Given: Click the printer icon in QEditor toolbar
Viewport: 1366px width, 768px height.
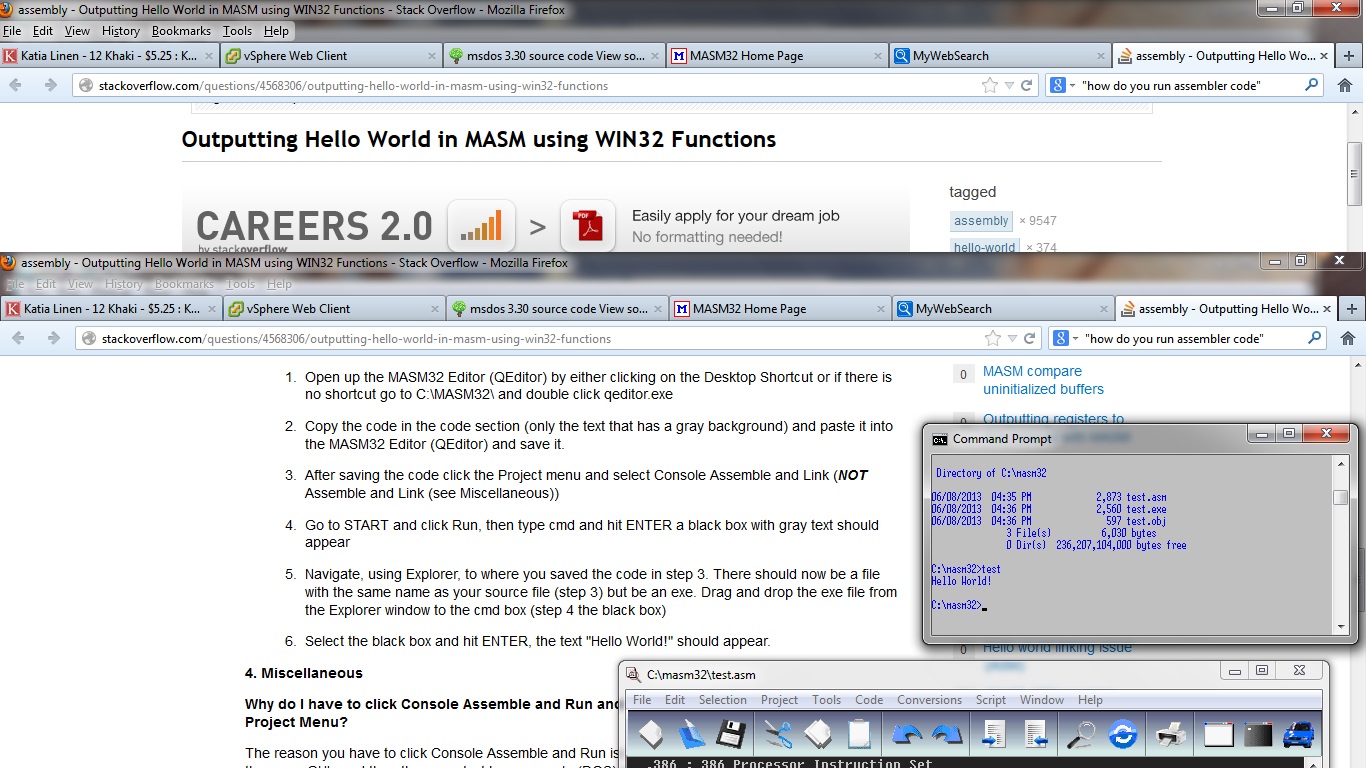Looking at the screenshot, I should tap(1170, 735).
